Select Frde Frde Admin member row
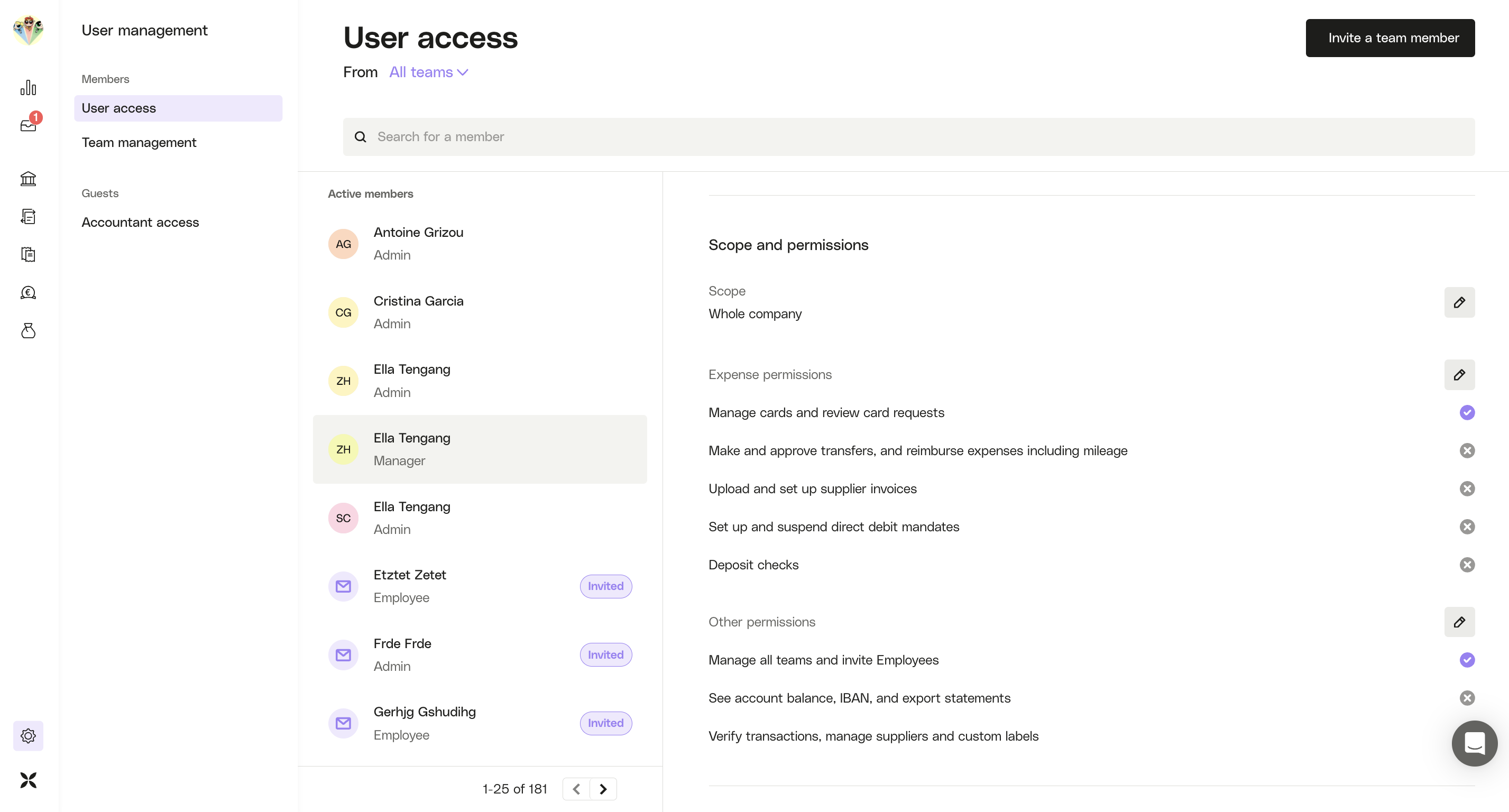1509x812 pixels. pos(480,655)
